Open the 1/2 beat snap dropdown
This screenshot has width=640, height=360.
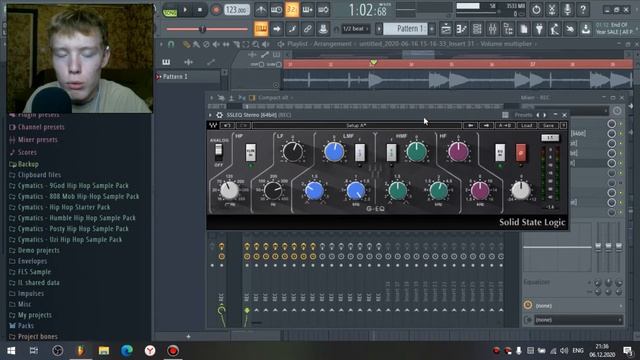pyautogui.click(x=355, y=29)
